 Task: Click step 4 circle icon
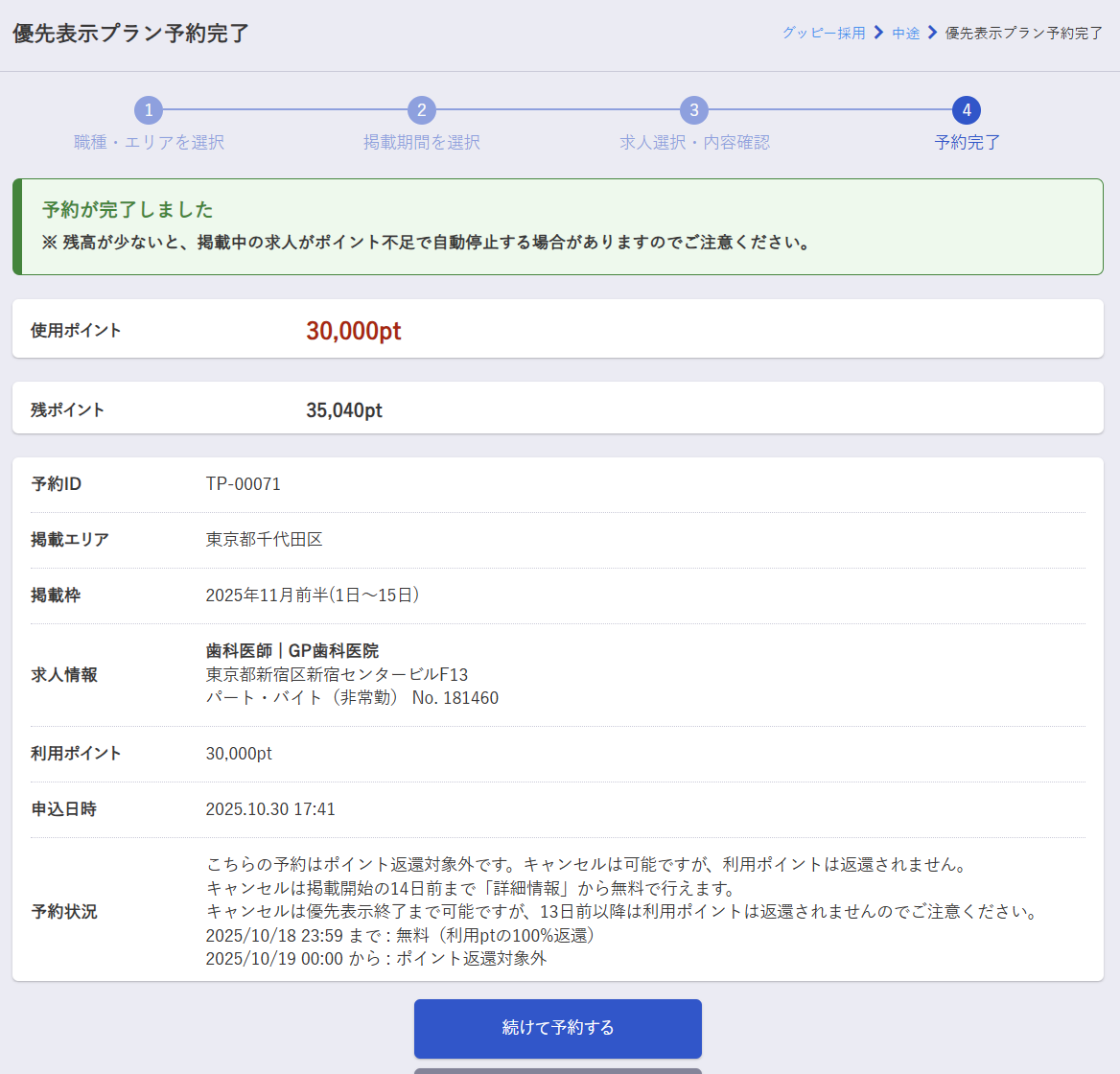[x=967, y=110]
